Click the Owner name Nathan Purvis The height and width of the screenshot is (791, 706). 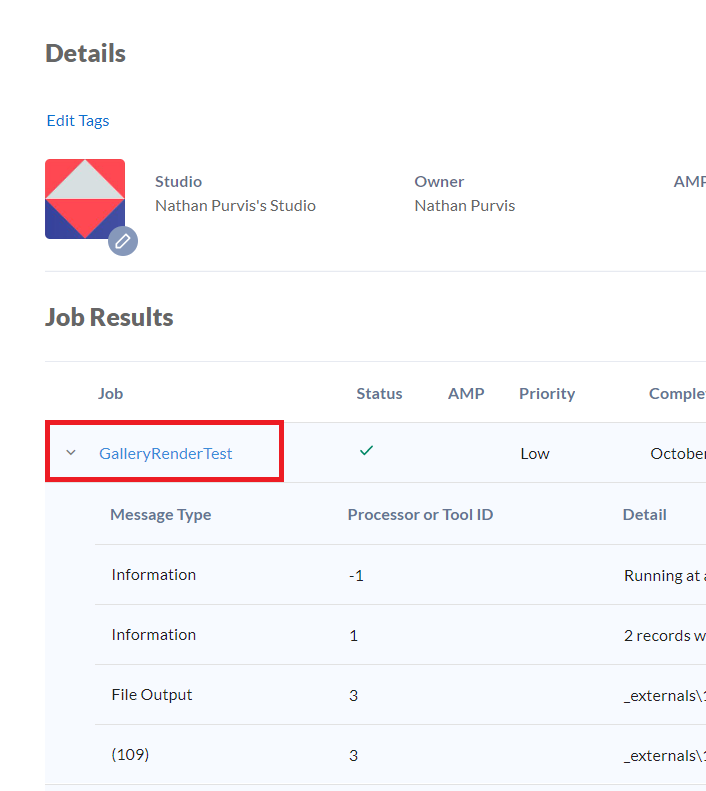coord(465,205)
